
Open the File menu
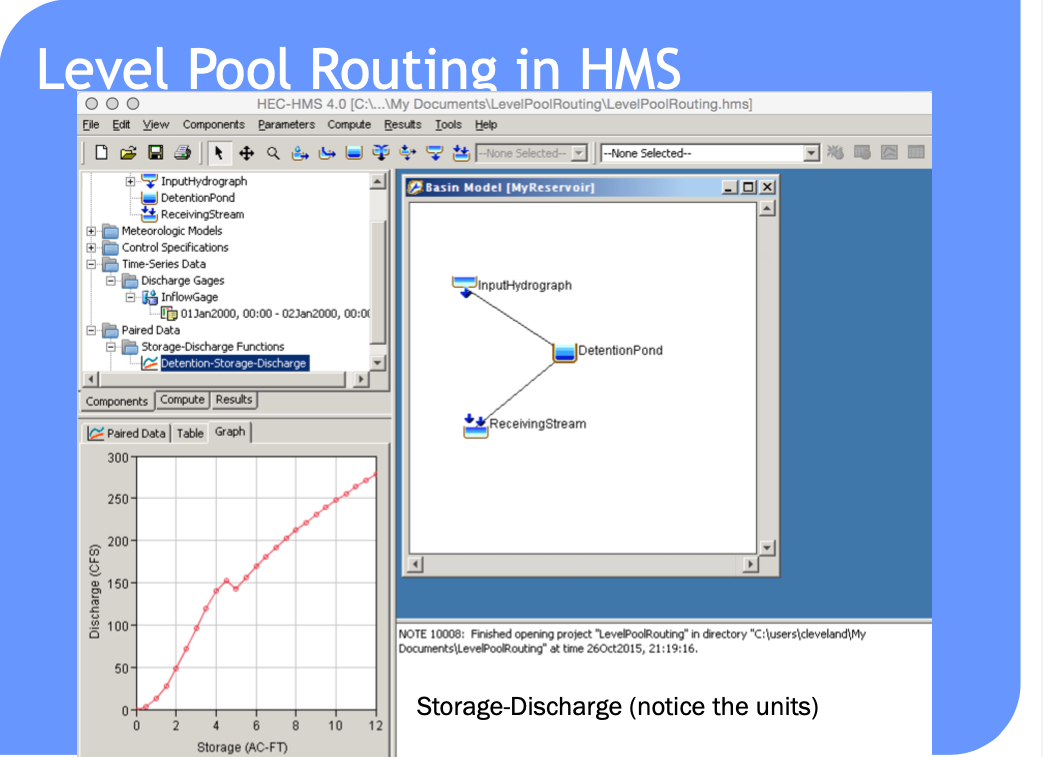[x=90, y=124]
